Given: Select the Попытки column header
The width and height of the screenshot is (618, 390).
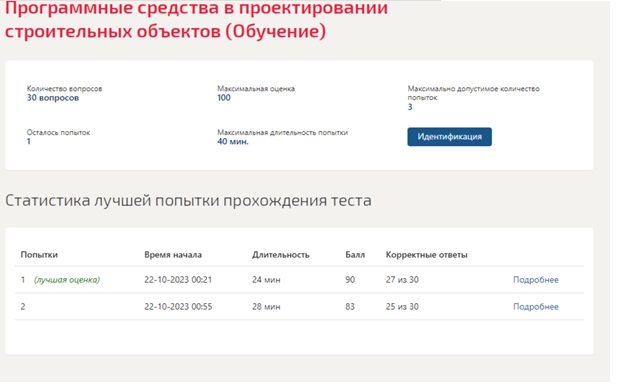Looking at the screenshot, I should (39, 255).
